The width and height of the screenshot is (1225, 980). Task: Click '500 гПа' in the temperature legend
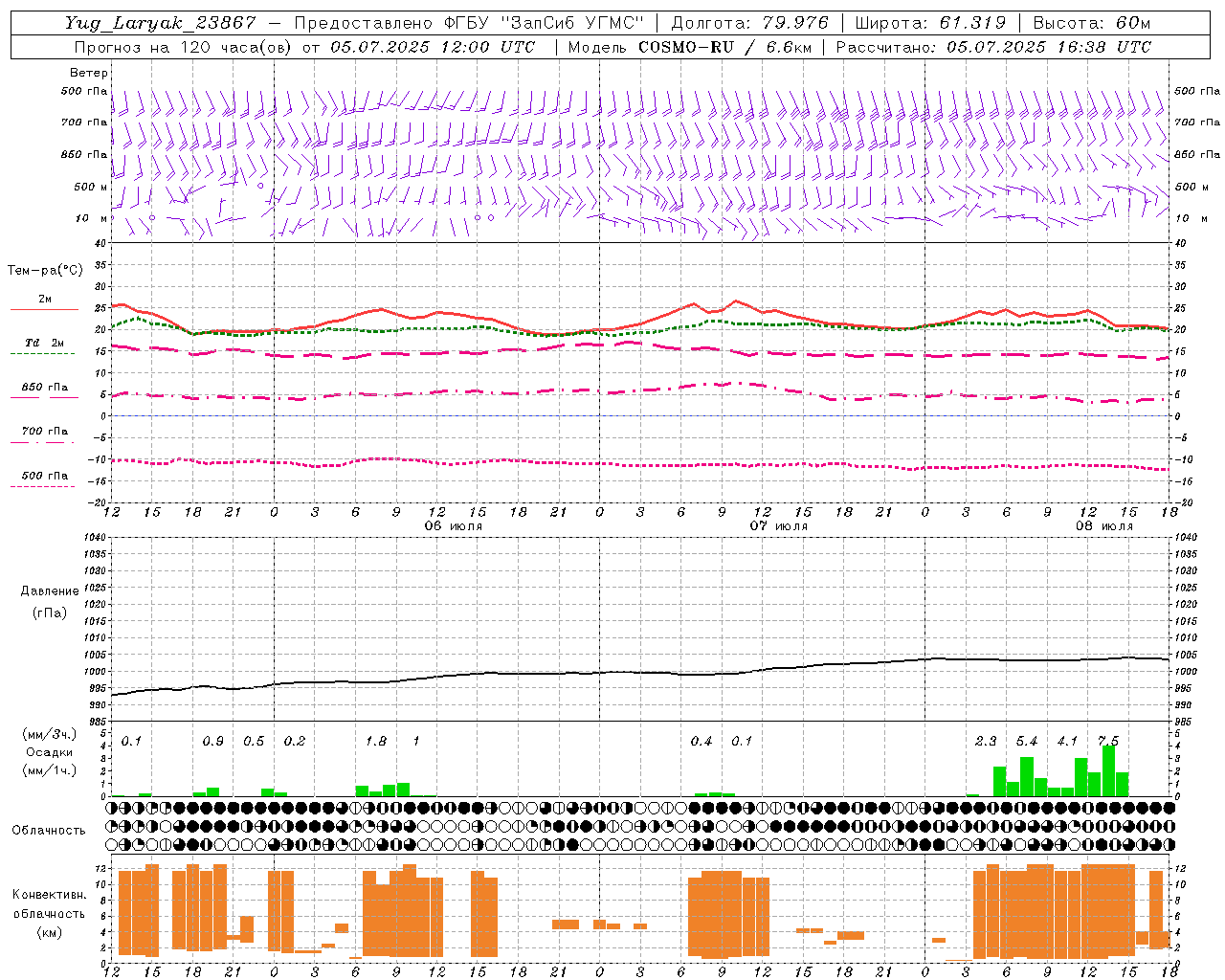[45, 476]
